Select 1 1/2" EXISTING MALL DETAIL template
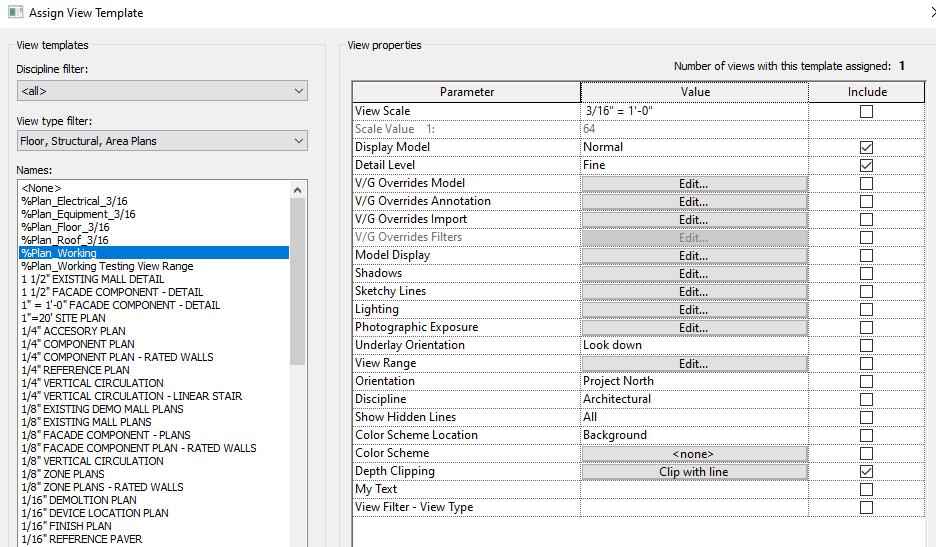 coord(93,279)
